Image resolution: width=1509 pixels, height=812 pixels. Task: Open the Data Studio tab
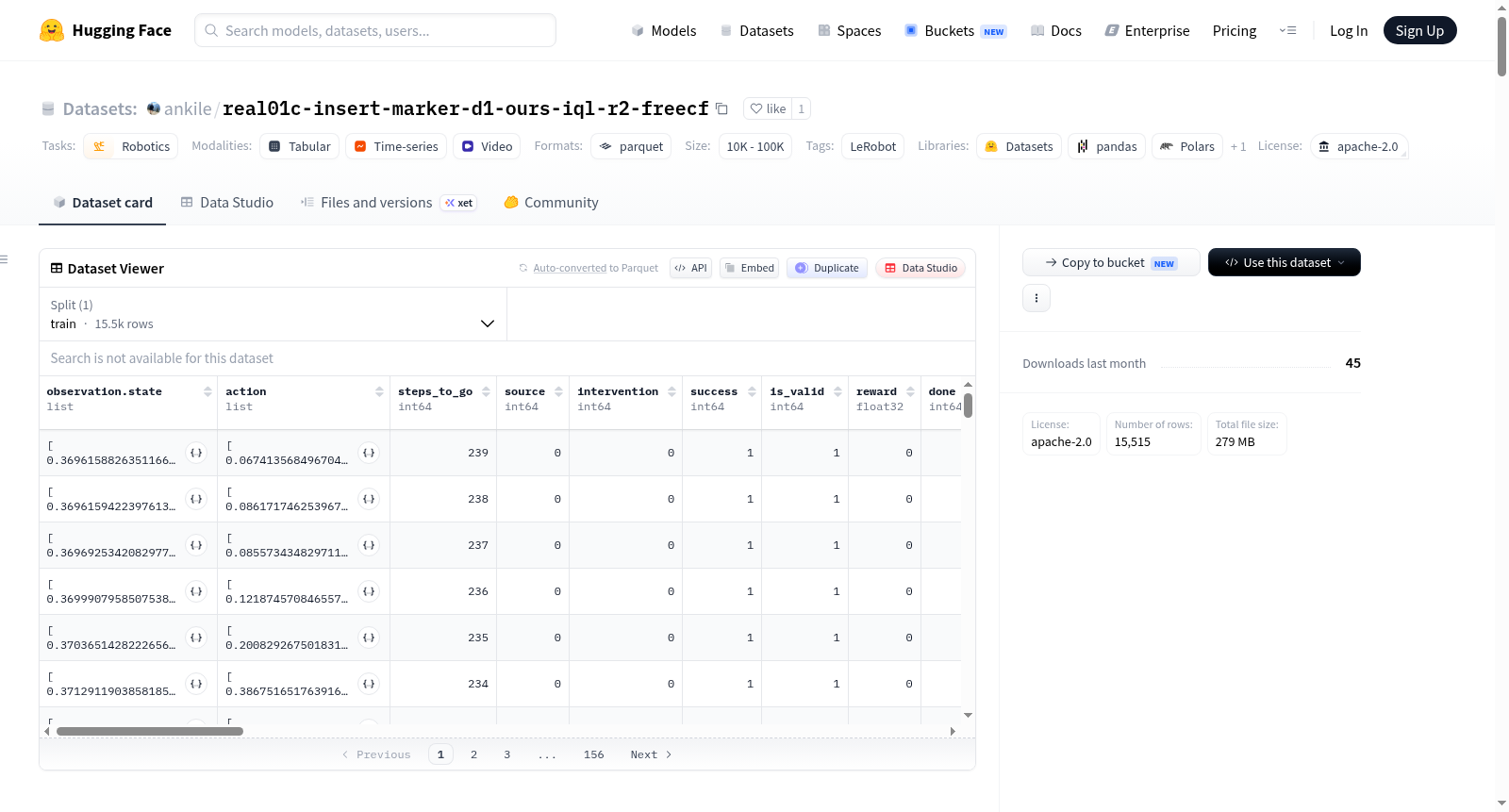point(227,203)
